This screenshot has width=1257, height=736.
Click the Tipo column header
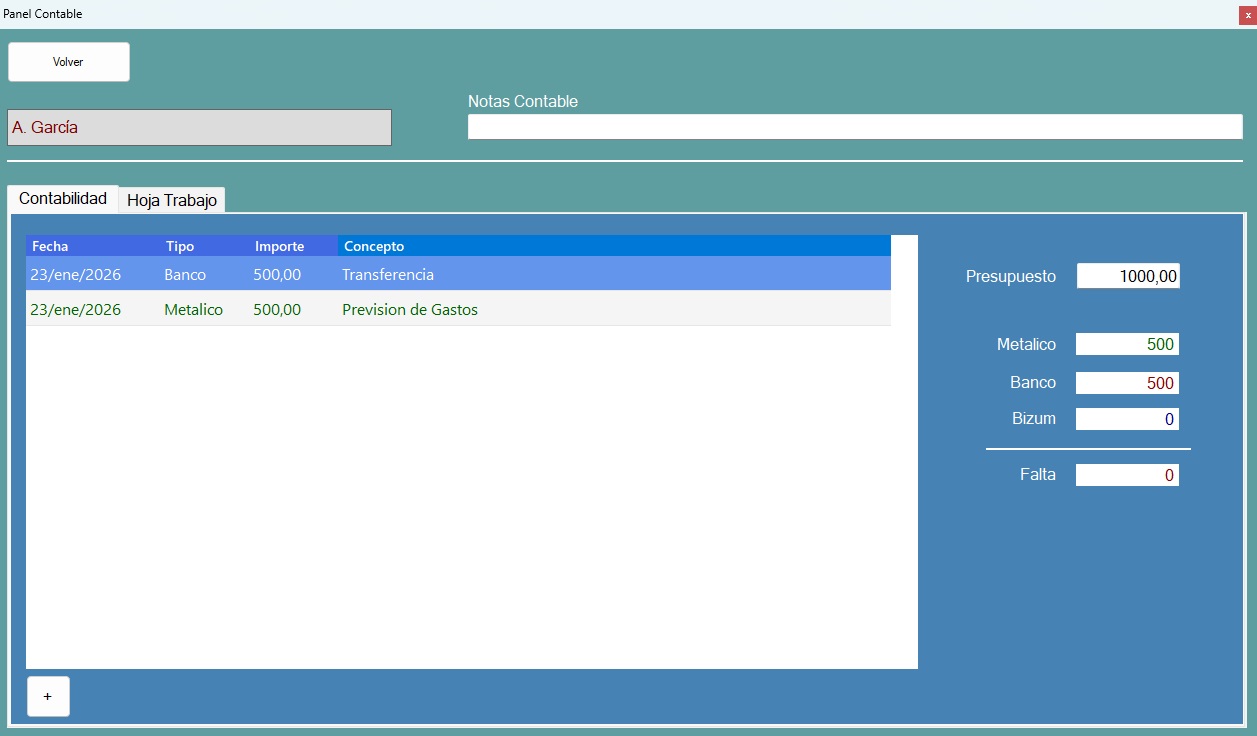179,245
